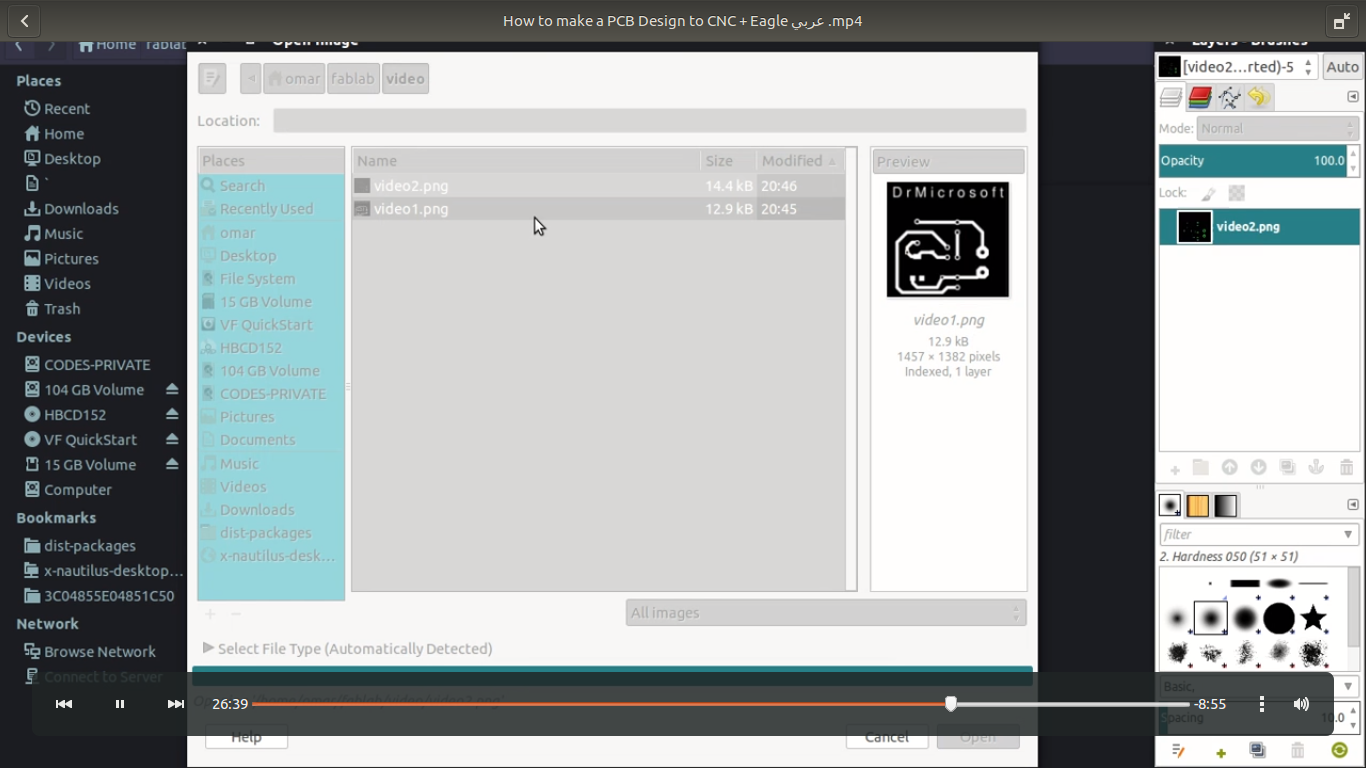Eject the 15 GB Volume device
This screenshot has height=768, width=1366.
(172, 464)
